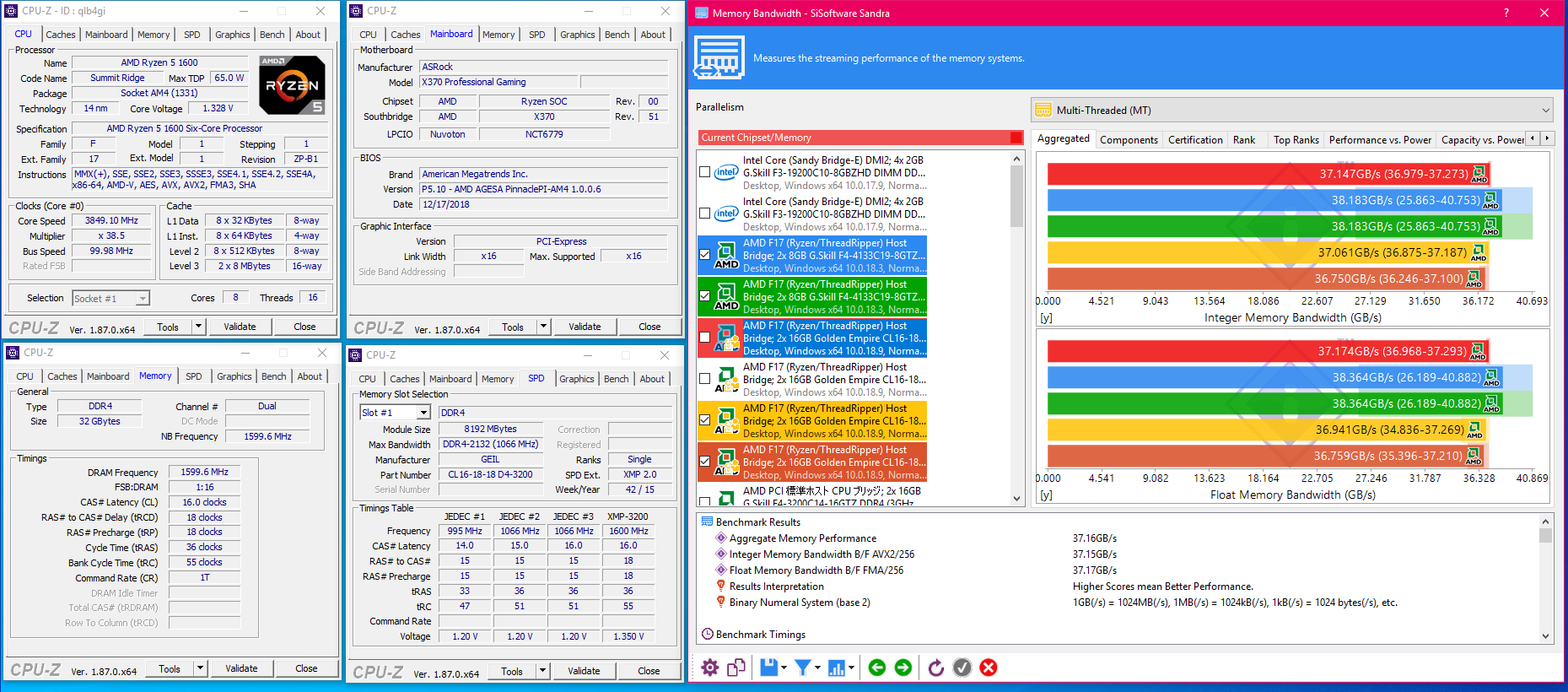This screenshot has height=692, width=1568.
Task: Go back with the green left arrow
Action: pos(877,668)
